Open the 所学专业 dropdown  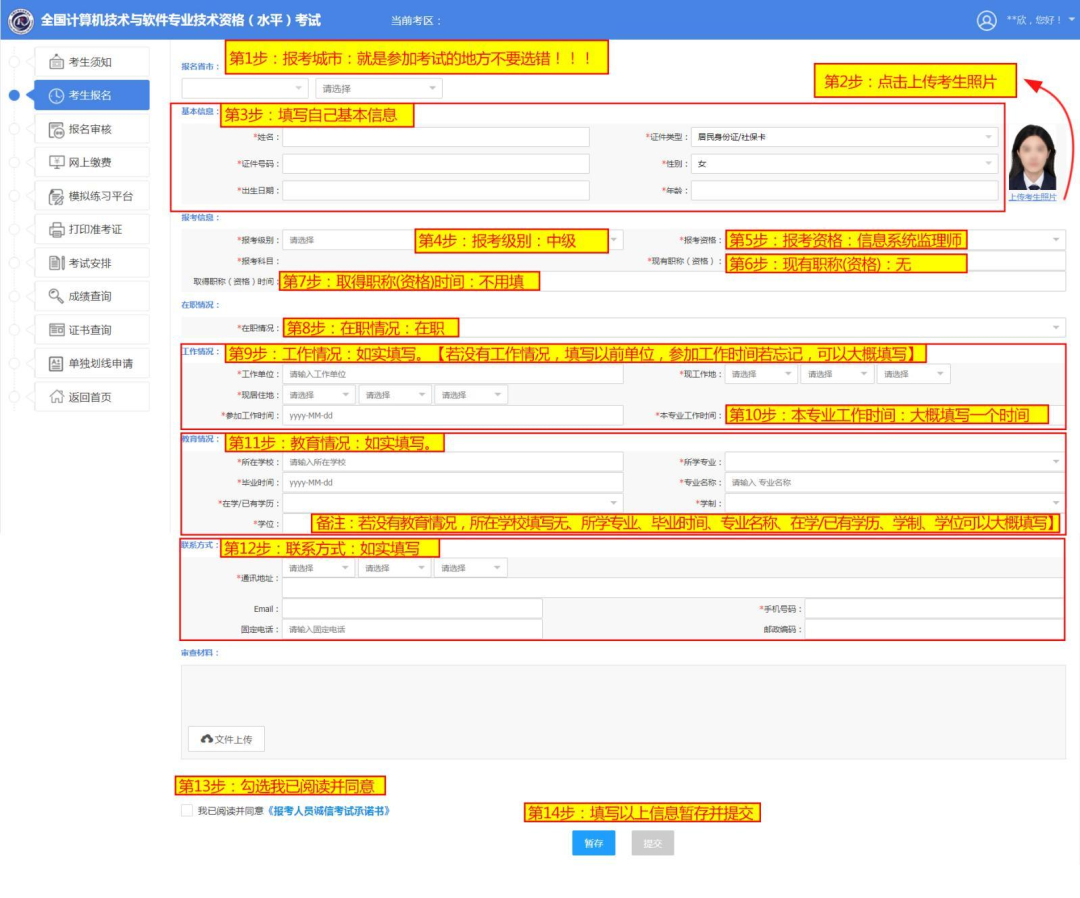895,462
